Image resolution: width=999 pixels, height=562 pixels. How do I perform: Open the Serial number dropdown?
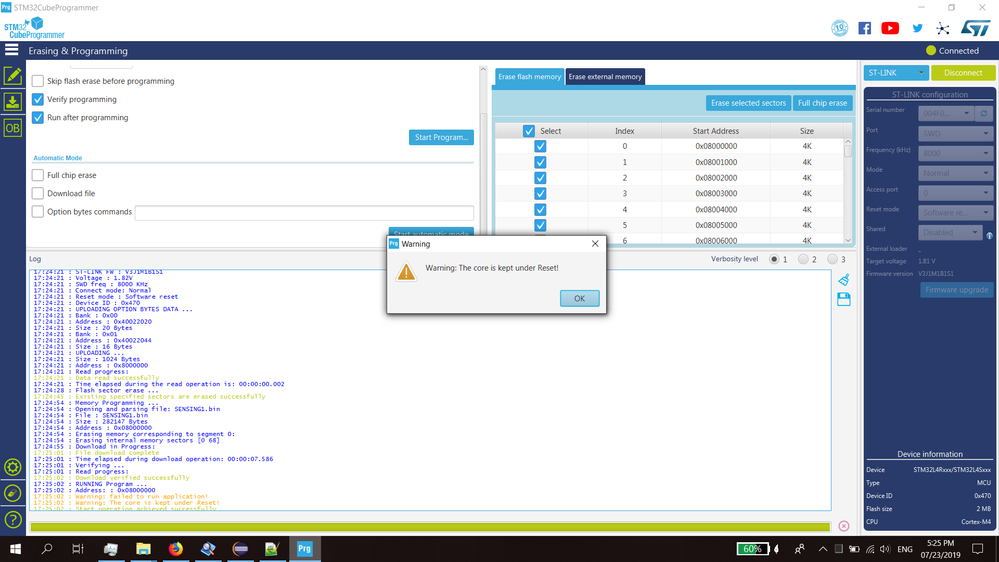pos(946,113)
